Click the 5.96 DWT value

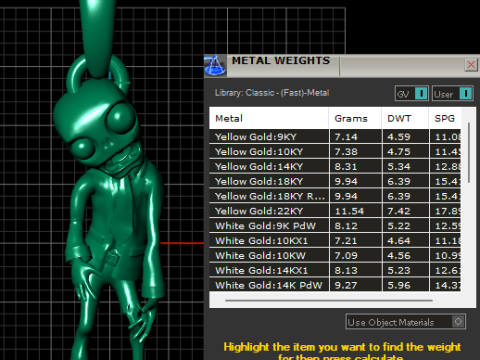coord(399,285)
